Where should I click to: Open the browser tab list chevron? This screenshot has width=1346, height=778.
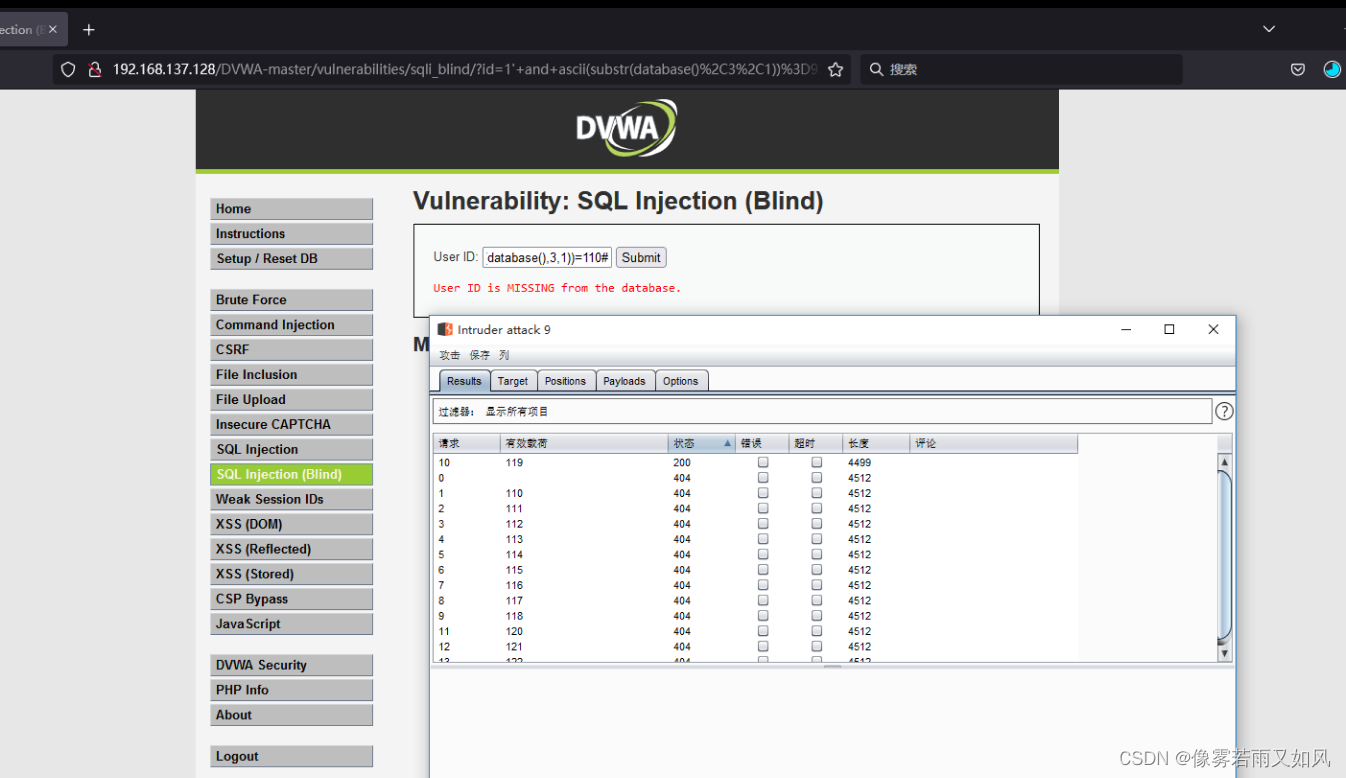(x=1268, y=29)
